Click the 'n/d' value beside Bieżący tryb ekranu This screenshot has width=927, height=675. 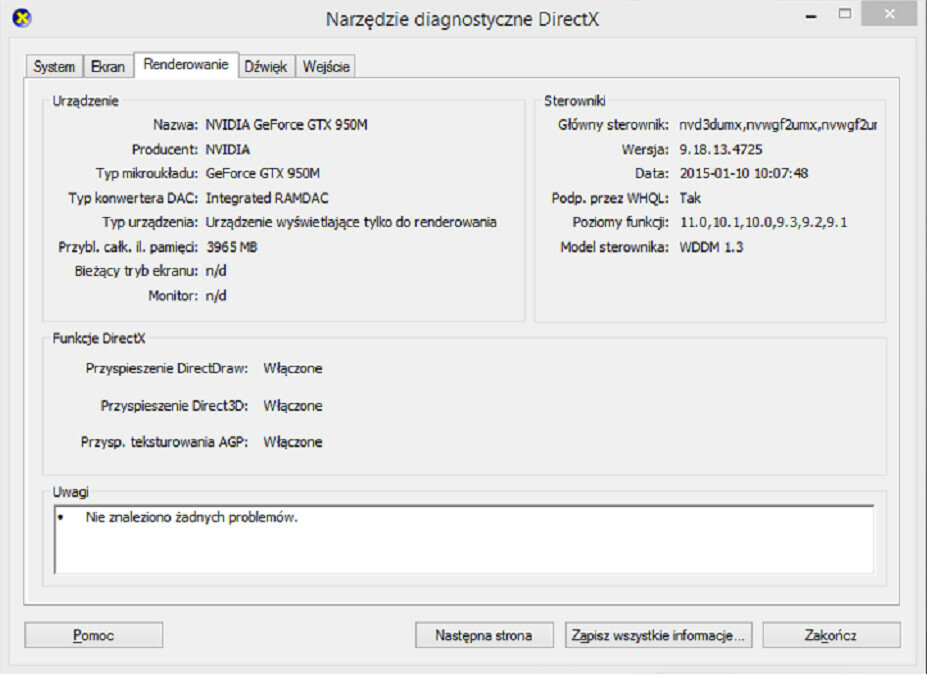coord(216,271)
